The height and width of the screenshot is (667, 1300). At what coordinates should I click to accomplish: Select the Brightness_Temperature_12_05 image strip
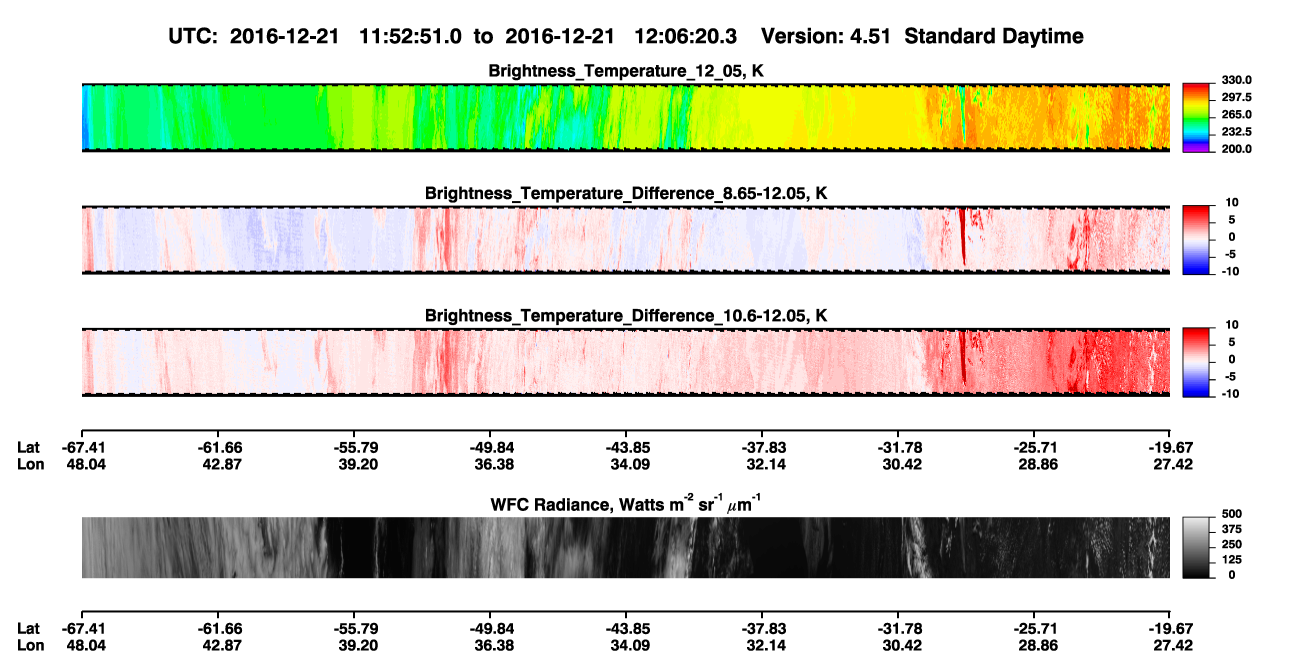(625, 117)
